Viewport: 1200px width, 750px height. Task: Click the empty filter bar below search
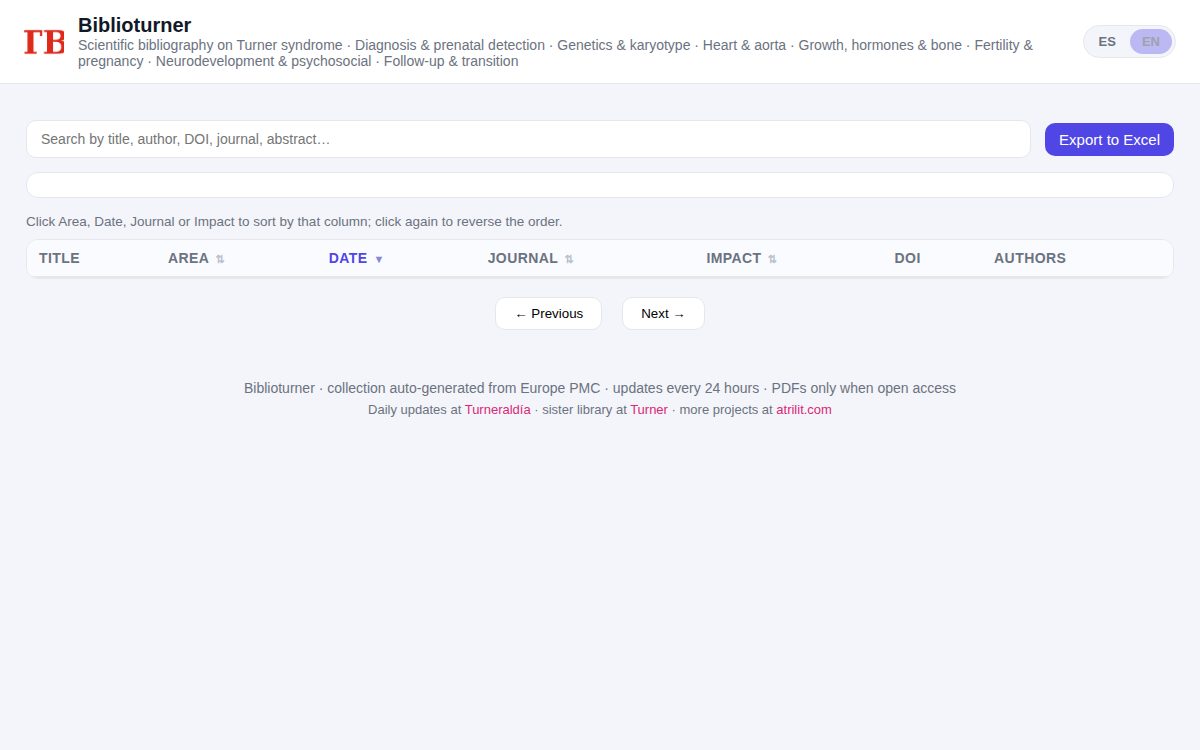pyautogui.click(x=600, y=185)
